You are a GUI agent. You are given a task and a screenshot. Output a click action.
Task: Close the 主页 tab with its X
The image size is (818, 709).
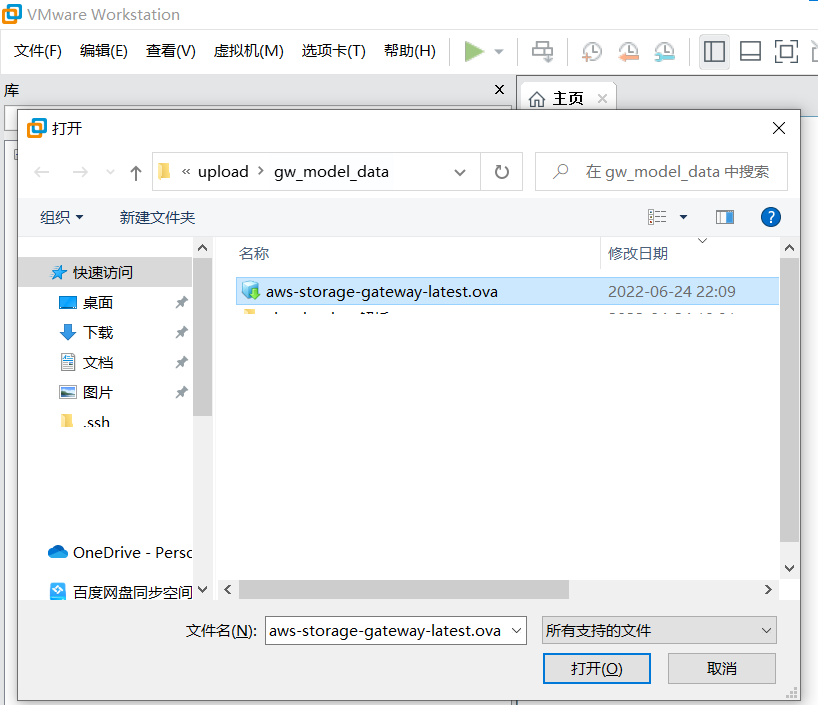603,99
